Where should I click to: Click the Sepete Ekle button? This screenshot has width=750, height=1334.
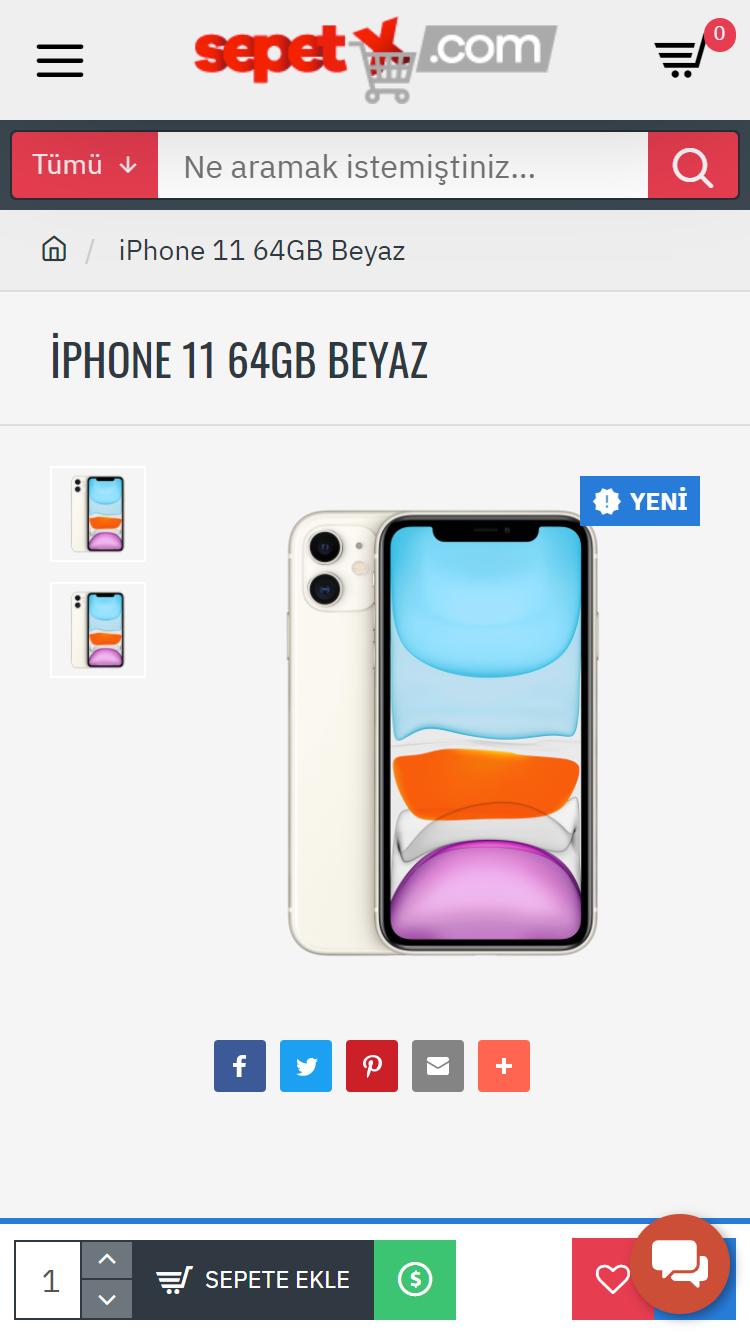coord(253,1280)
